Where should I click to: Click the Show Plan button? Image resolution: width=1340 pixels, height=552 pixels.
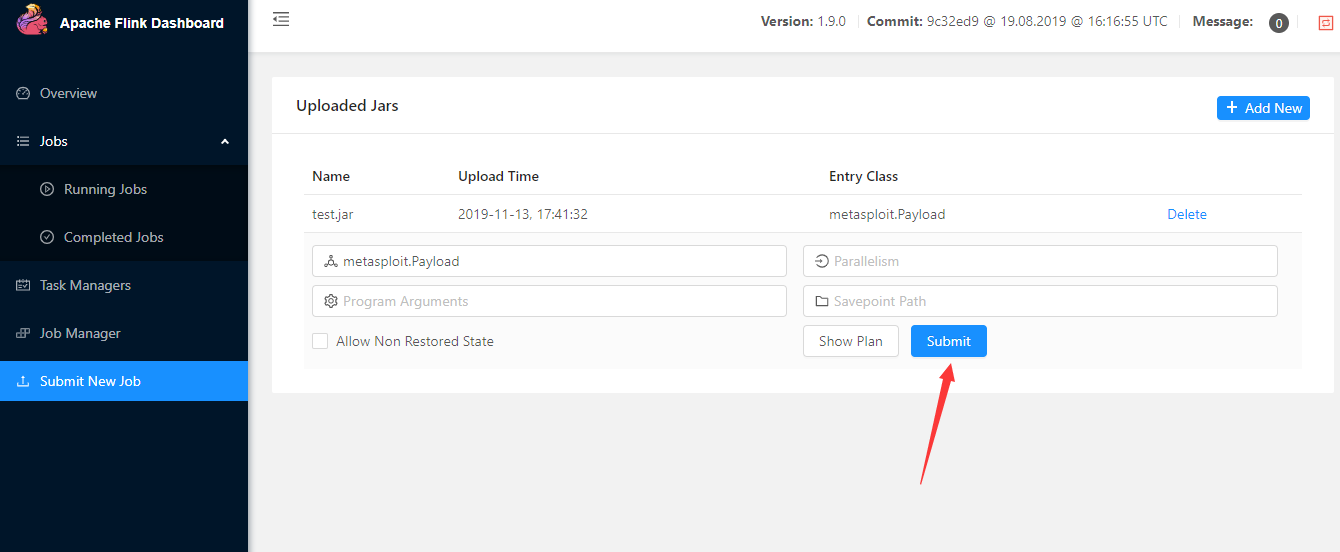[x=850, y=341]
